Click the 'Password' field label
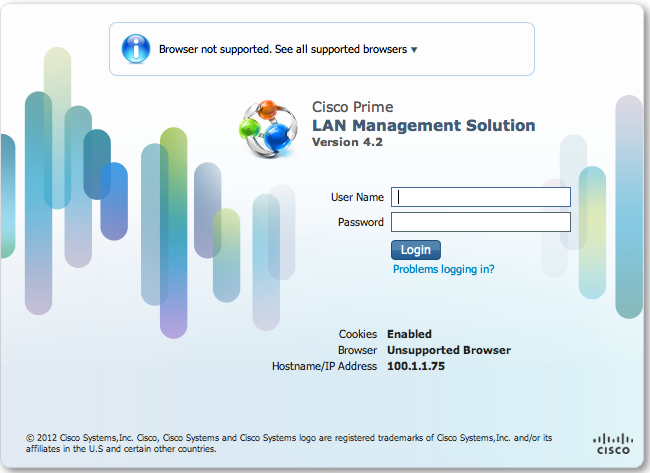The width and height of the screenshot is (650, 473). click(x=361, y=222)
